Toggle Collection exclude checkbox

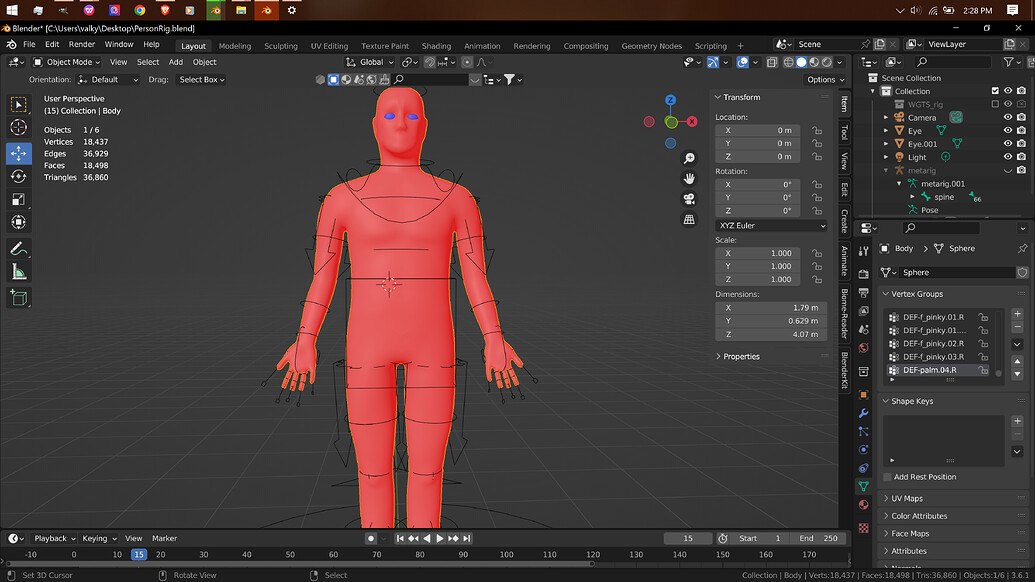click(995, 91)
